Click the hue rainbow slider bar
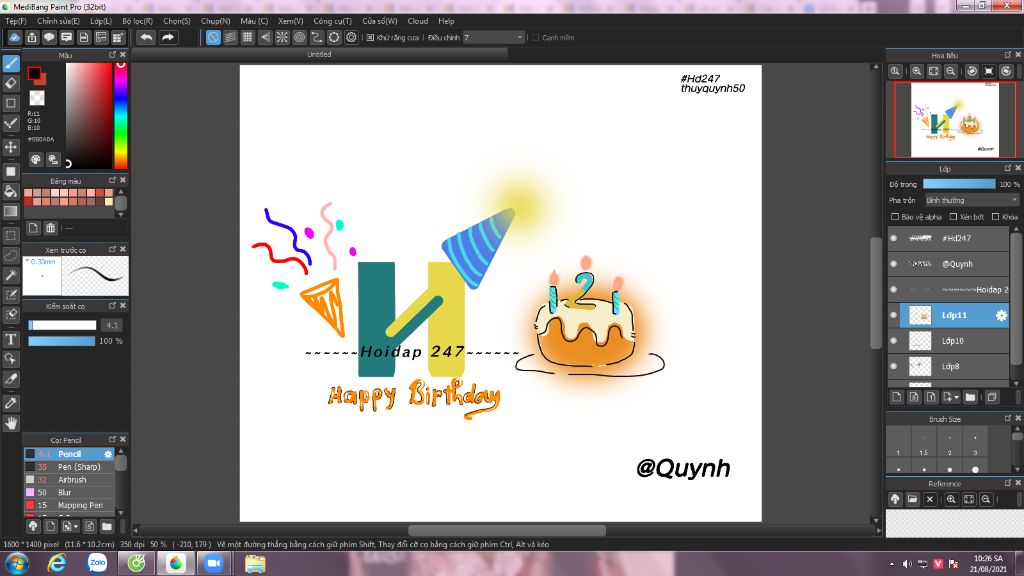The width and height of the screenshot is (1024, 576). [x=121, y=116]
